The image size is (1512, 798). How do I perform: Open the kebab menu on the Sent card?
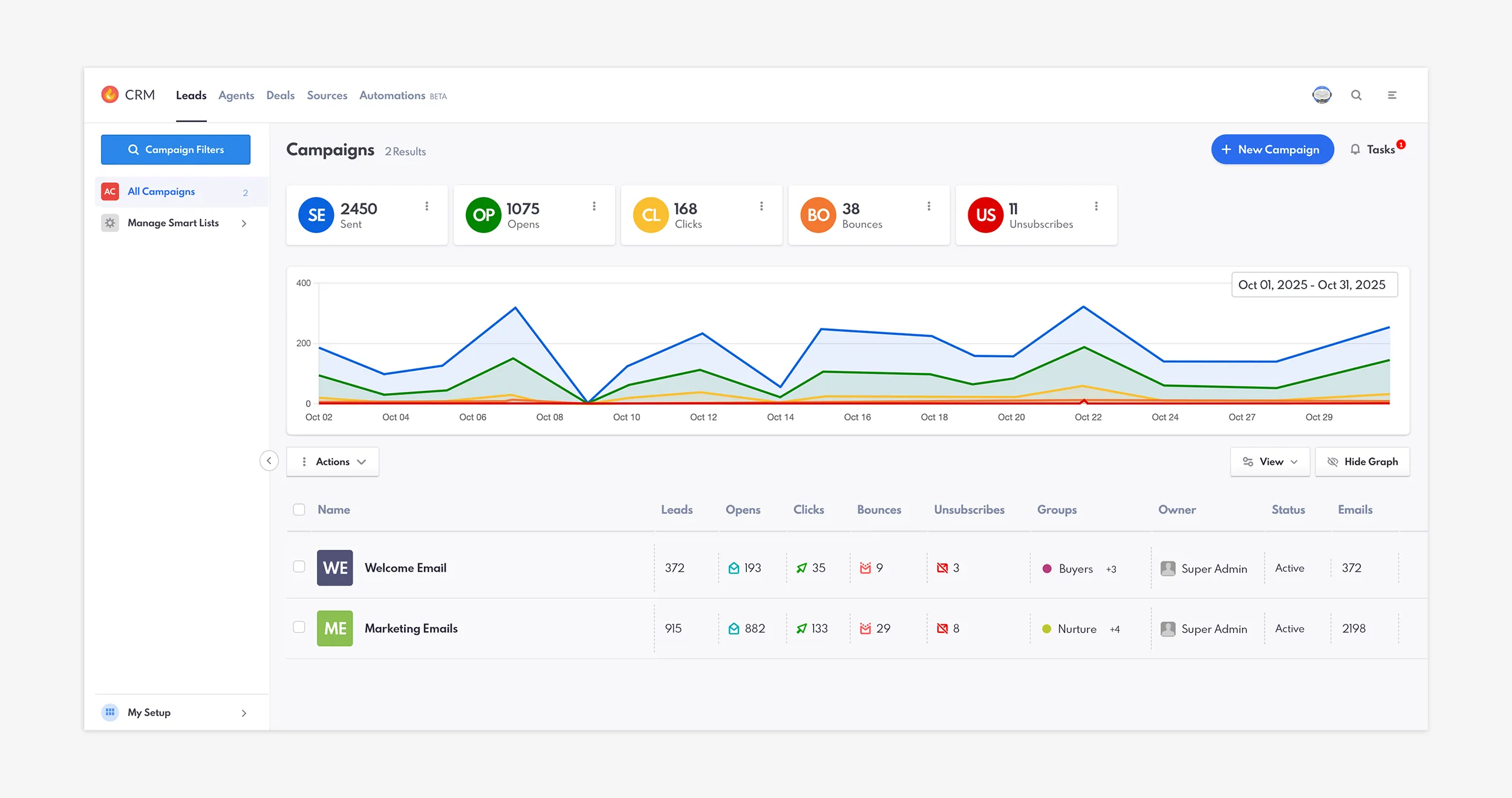click(427, 206)
